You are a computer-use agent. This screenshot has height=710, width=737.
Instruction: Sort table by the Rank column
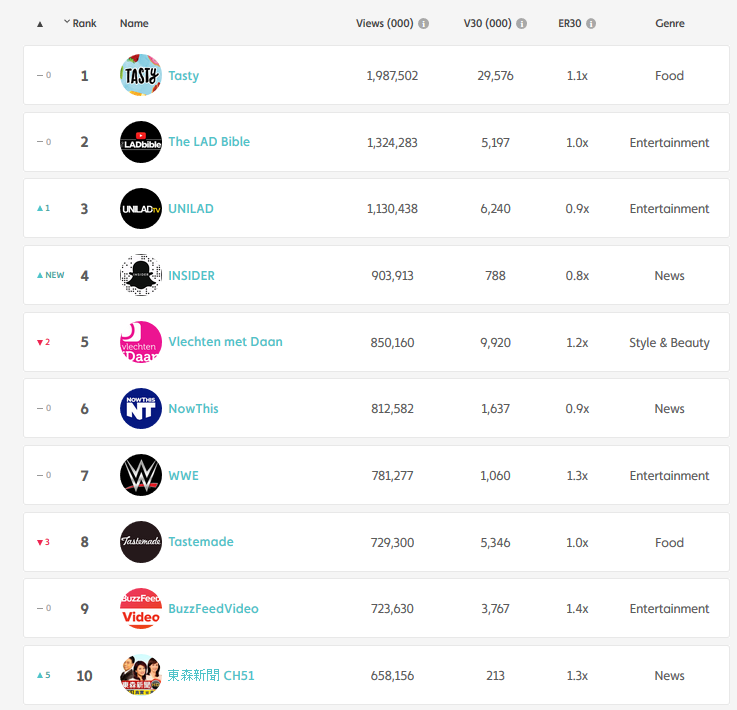point(80,23)
